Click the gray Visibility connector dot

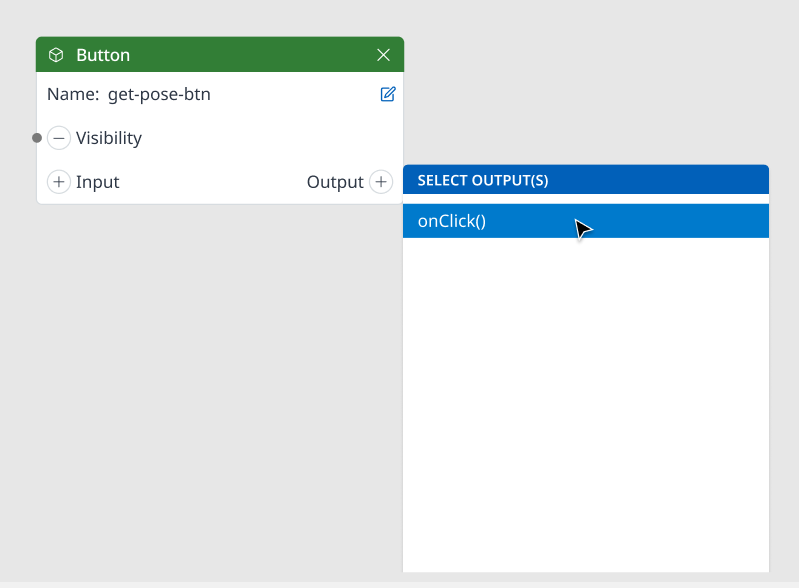[x=37, y=138]
